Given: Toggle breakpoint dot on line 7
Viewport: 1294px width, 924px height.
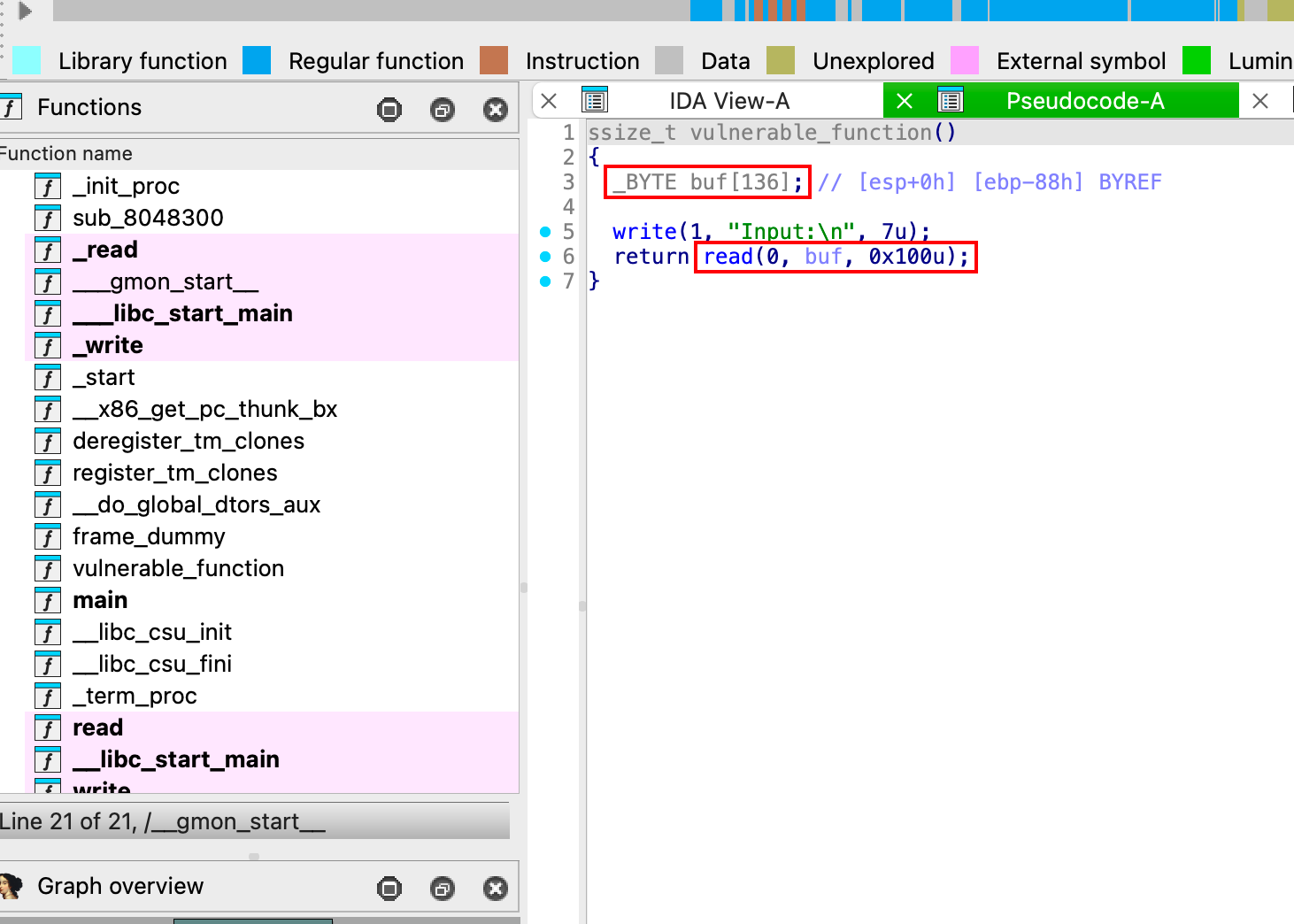Looking at the screenshot, I should coord(545,281).
